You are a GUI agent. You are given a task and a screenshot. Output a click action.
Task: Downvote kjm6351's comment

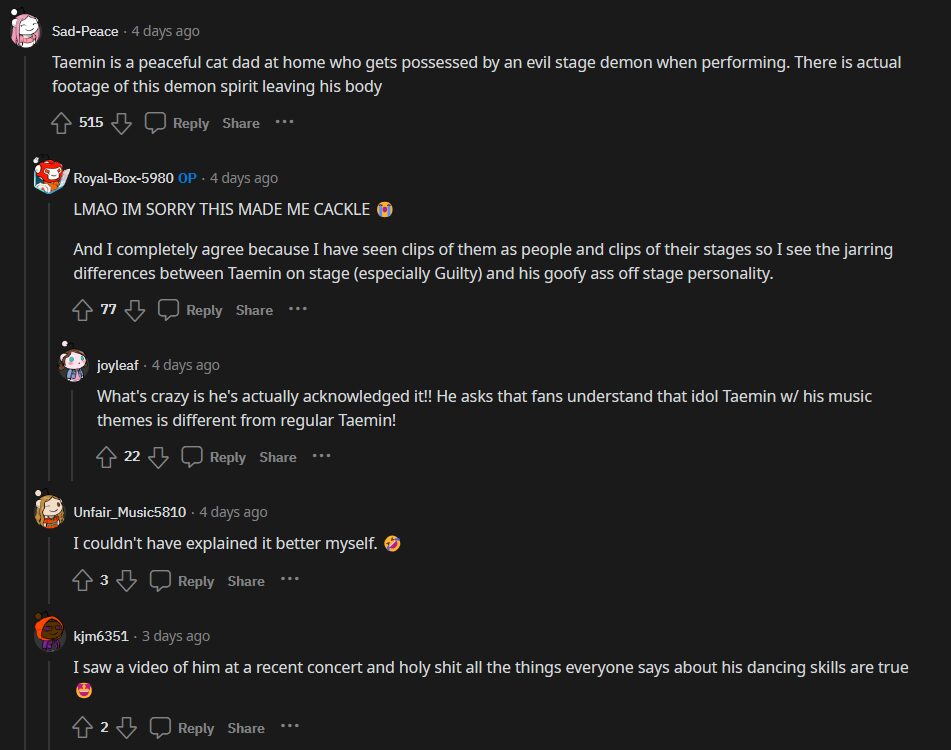coord(126,728)
